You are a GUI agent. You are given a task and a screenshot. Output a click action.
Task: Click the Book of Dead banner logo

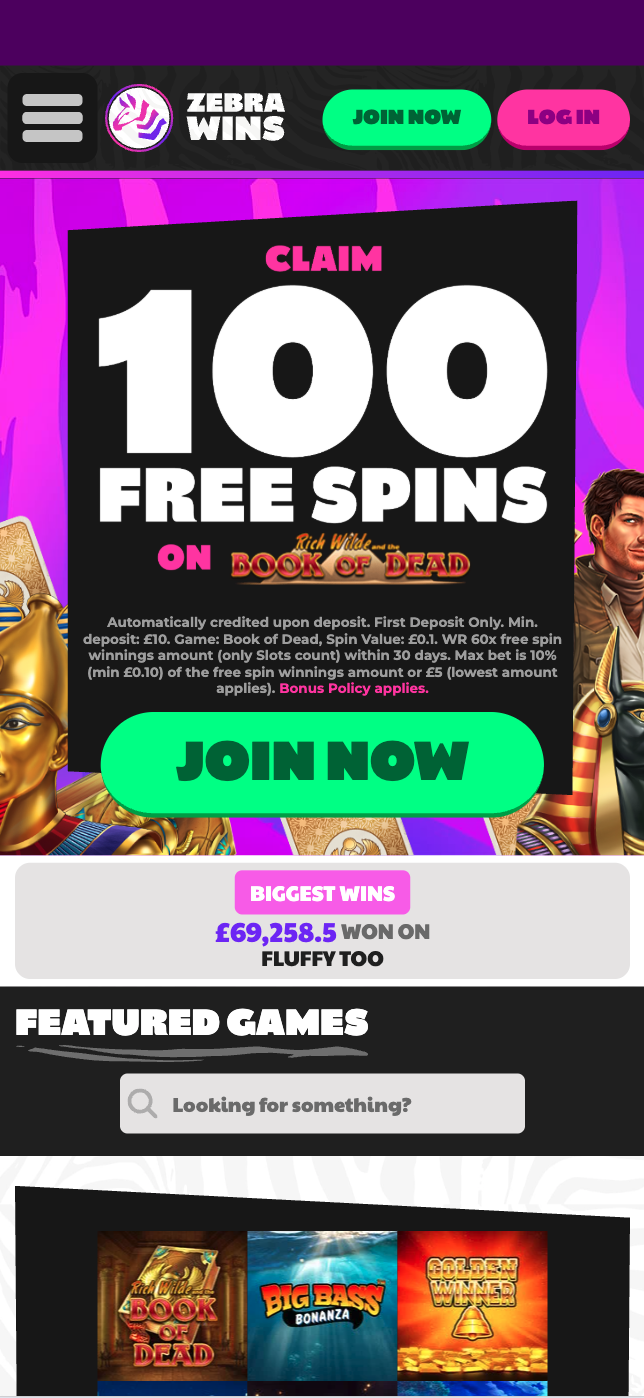coord(349,558)
